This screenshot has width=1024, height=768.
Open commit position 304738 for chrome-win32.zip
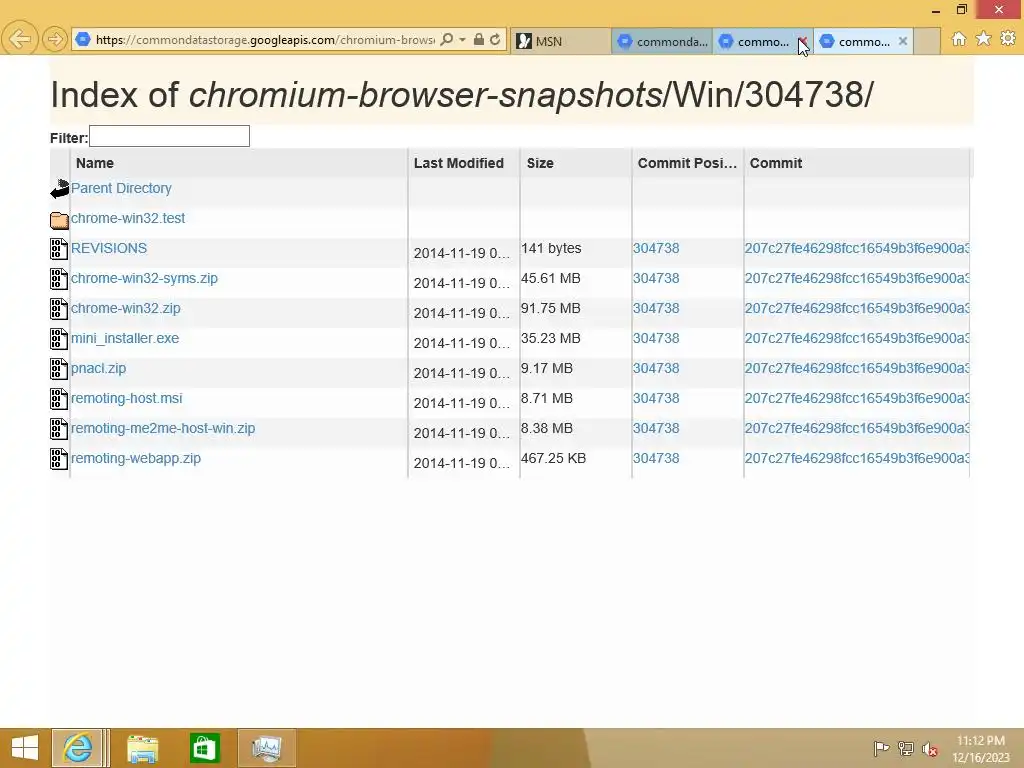(656, 308)
